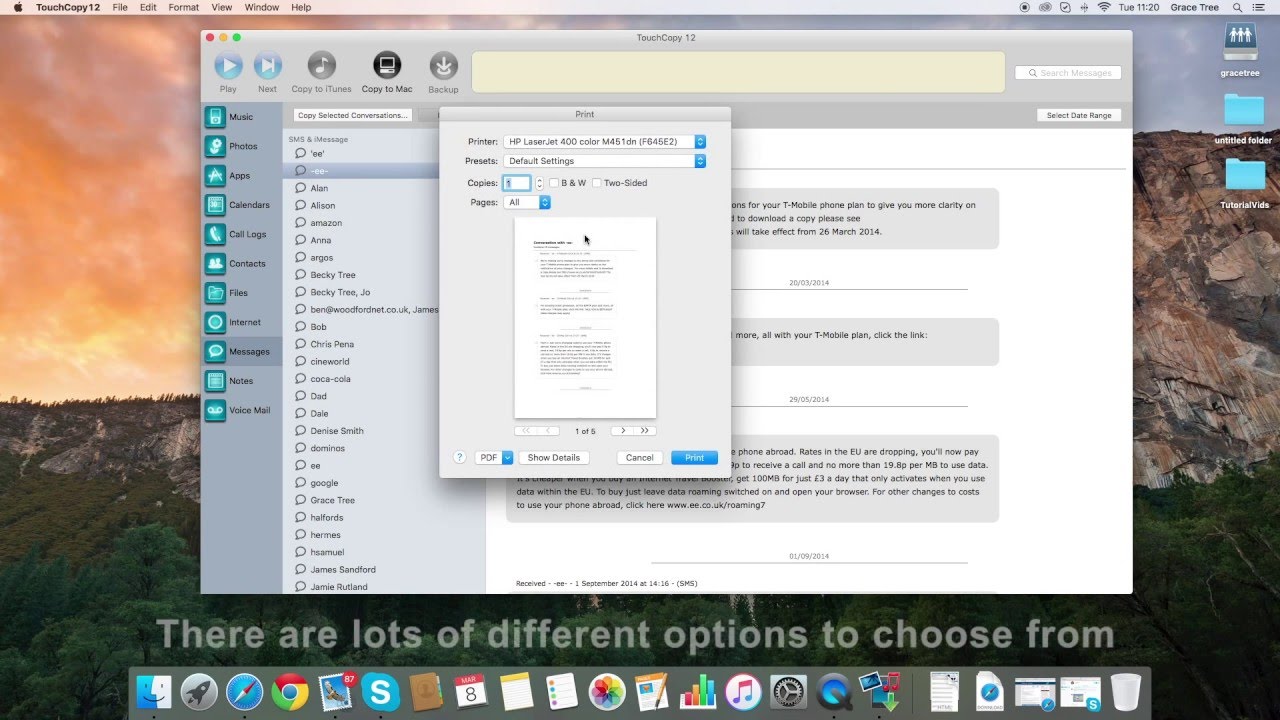Click the Next track toolbar icon
The height and width of the screenshot is (720, 1280).
click(267, 66)
